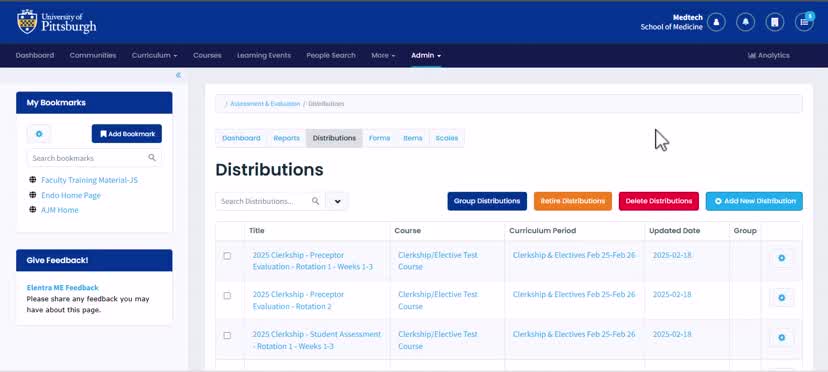The height and width of the screenshot is (372, 828).
Task: Check box for Student Assessment Rotation 1
Action: tap(227, 335)
